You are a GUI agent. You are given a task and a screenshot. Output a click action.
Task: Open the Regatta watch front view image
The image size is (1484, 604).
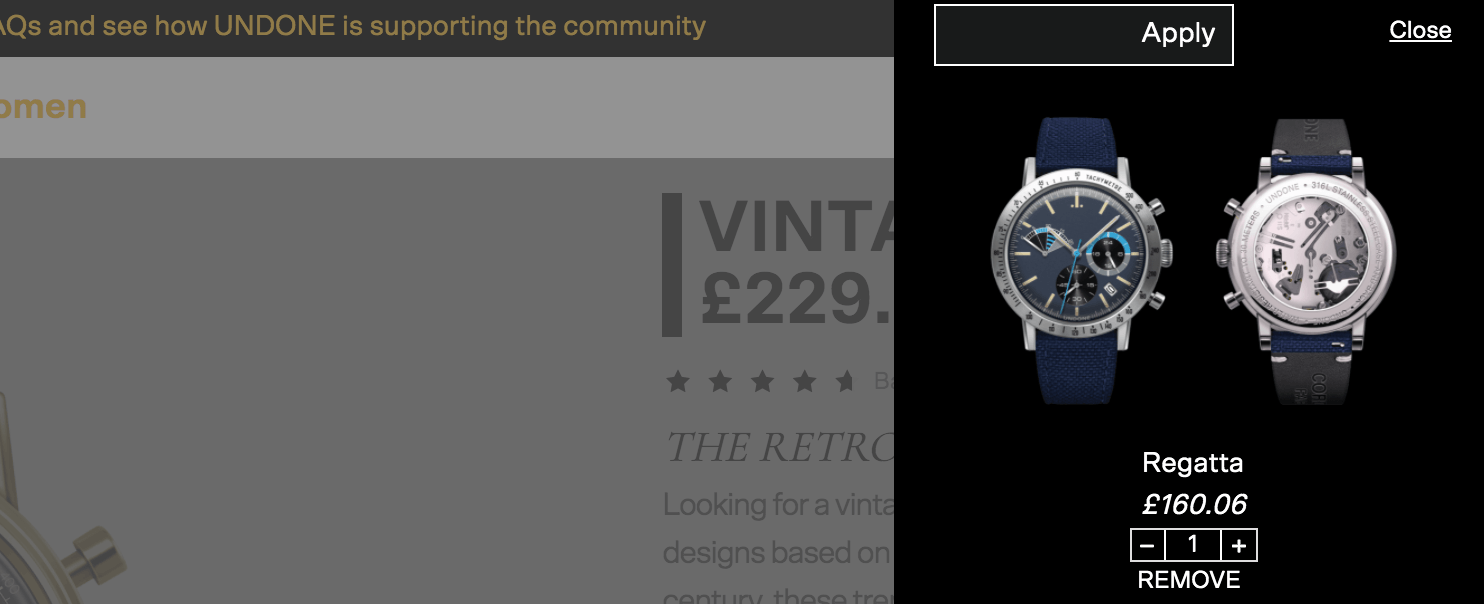[x=1083, y=260]
